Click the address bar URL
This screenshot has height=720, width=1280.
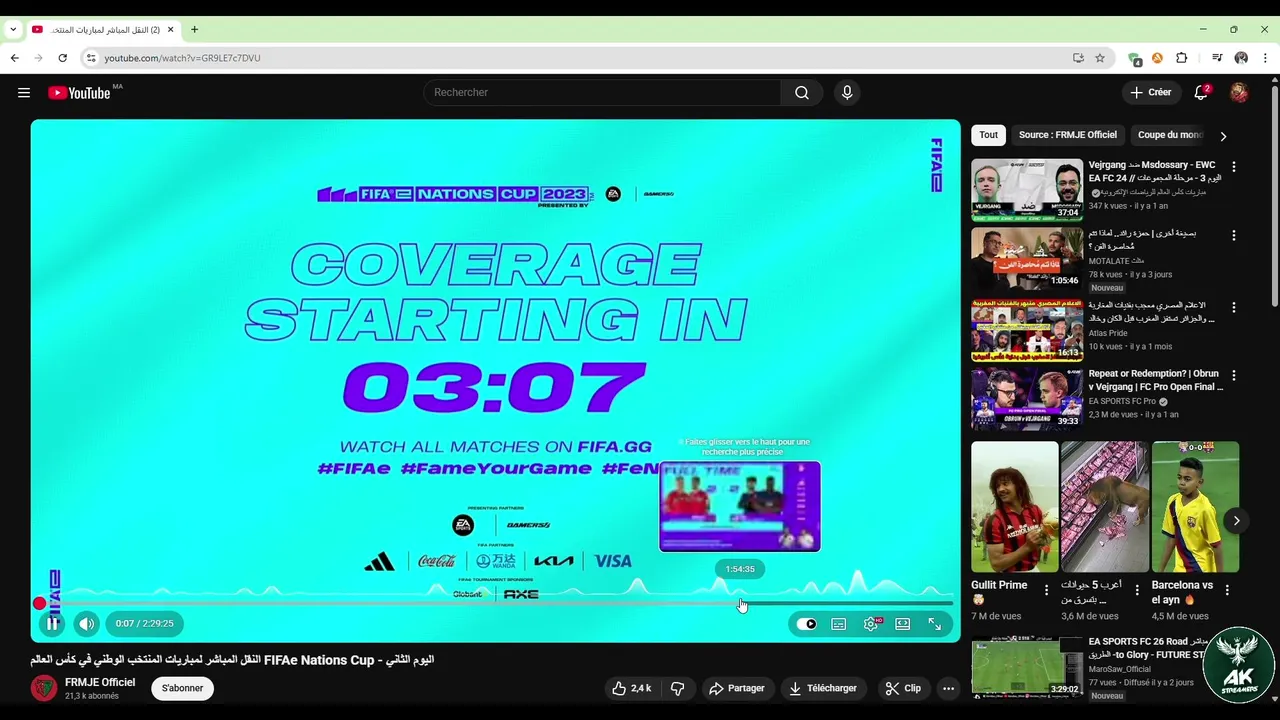pyautogui.click(x=182, y=58)
